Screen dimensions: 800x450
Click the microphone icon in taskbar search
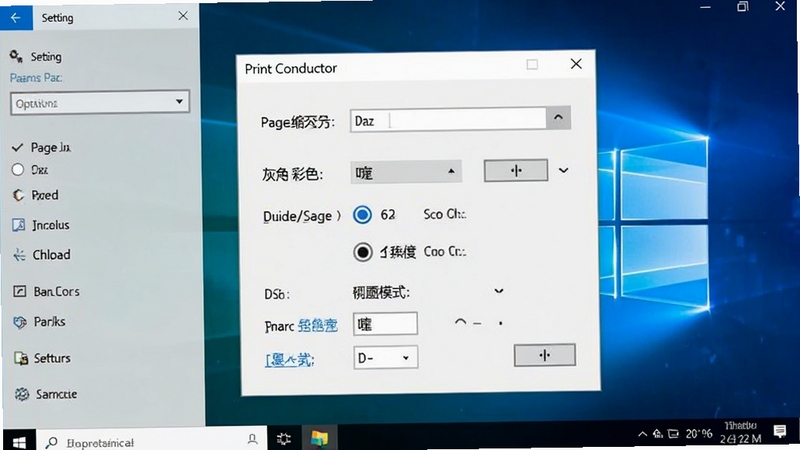(x=252, y=439)
